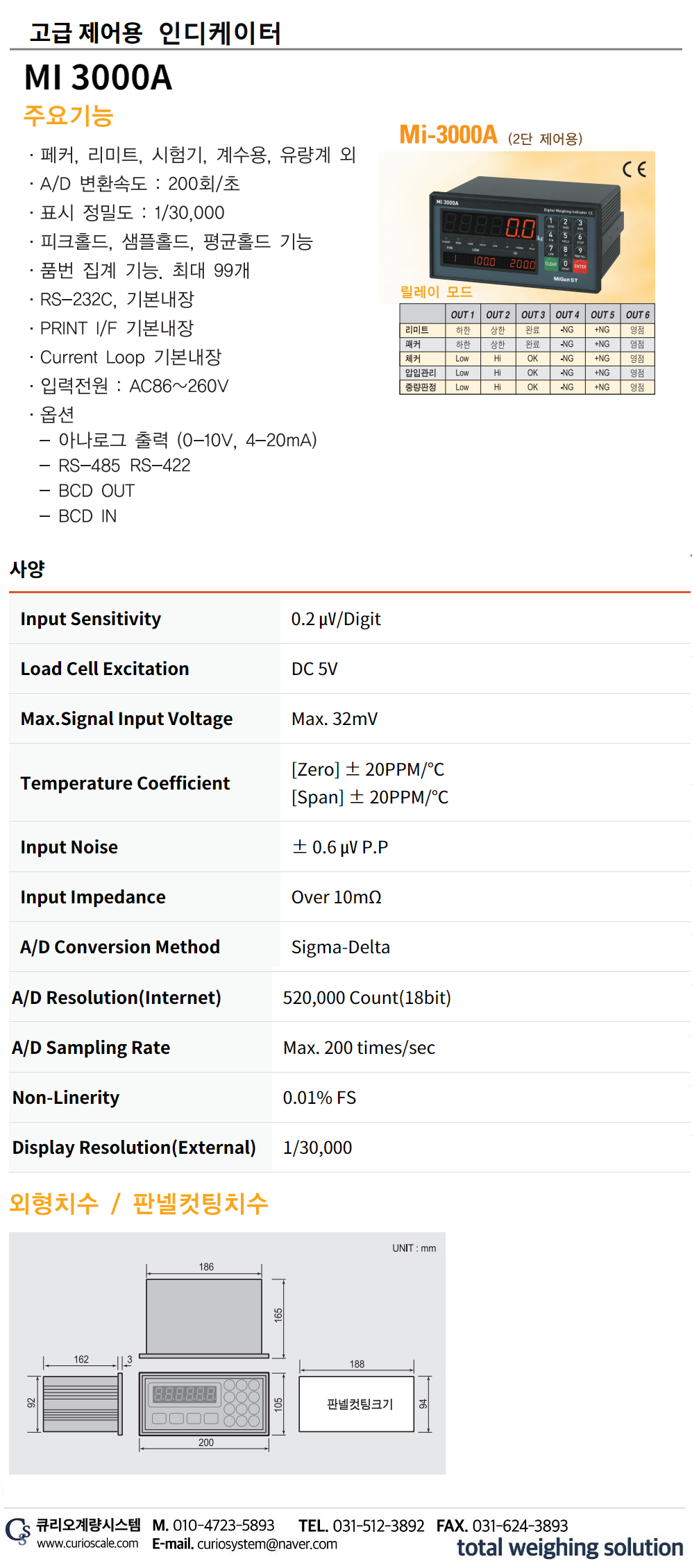Click the CE mark beside the device
692x1568 pixels.
(634, 169)
